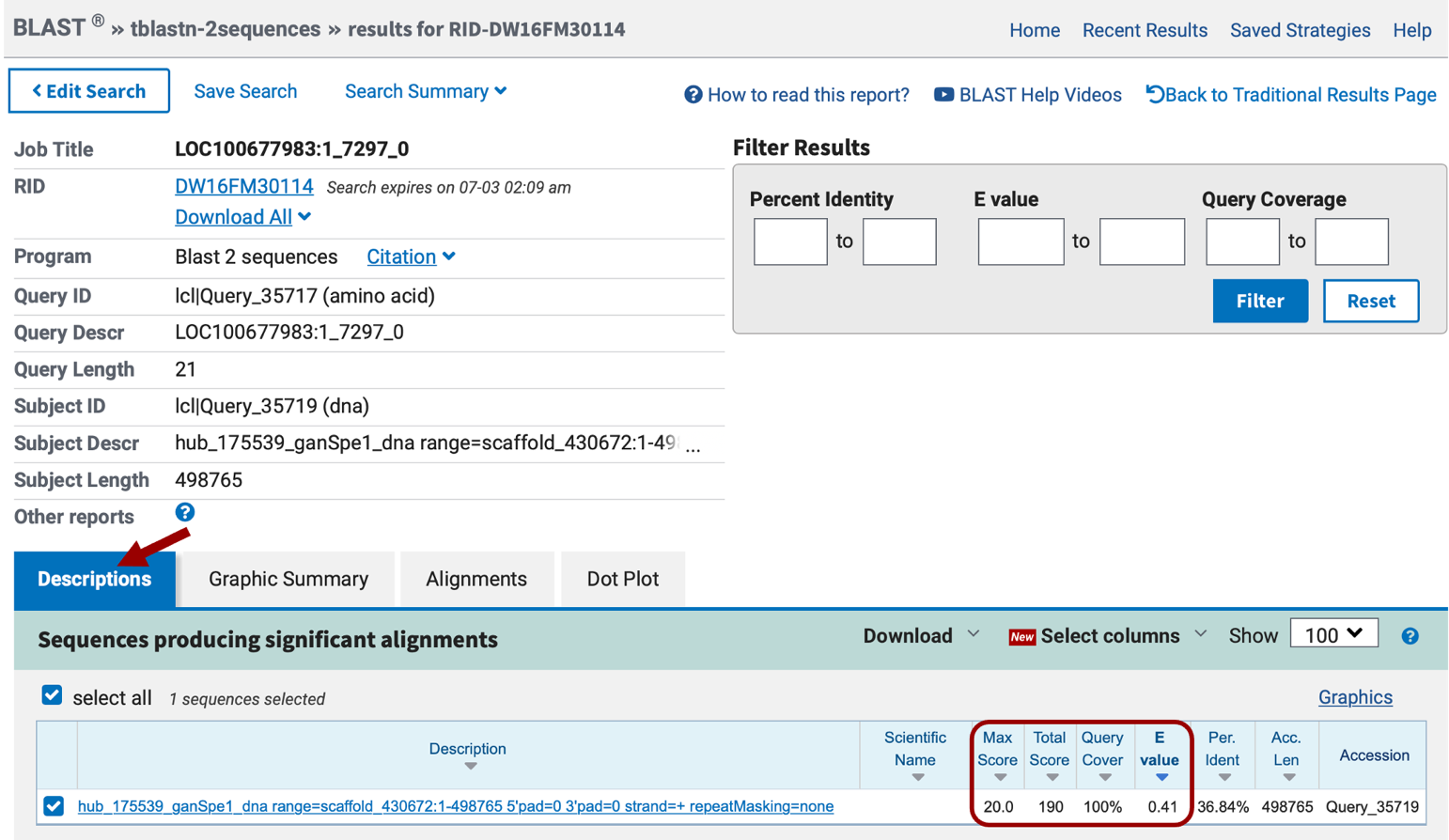Click the Acc. Len value 498765 in table

[1286, 806]
